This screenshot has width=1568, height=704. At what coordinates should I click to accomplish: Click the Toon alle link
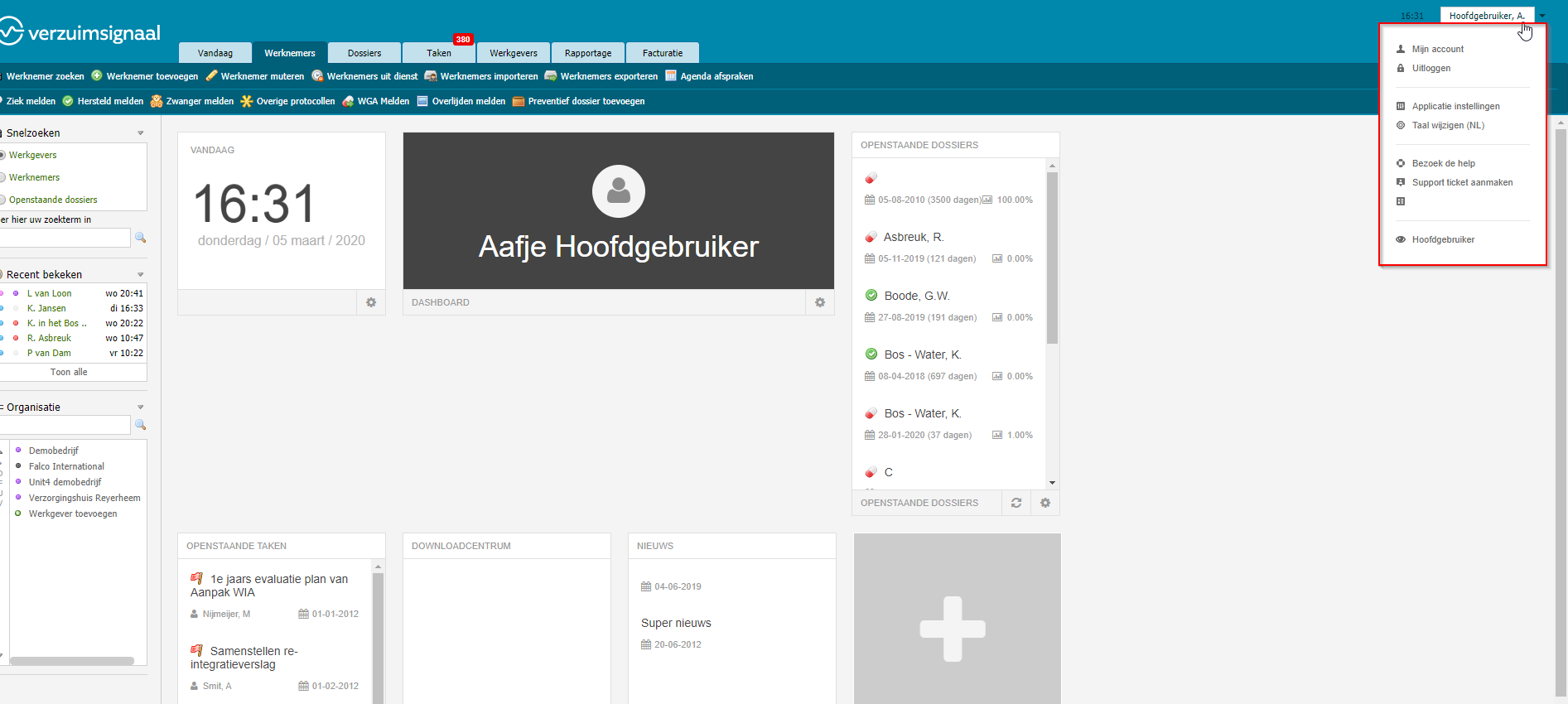[x=69, y=372]
